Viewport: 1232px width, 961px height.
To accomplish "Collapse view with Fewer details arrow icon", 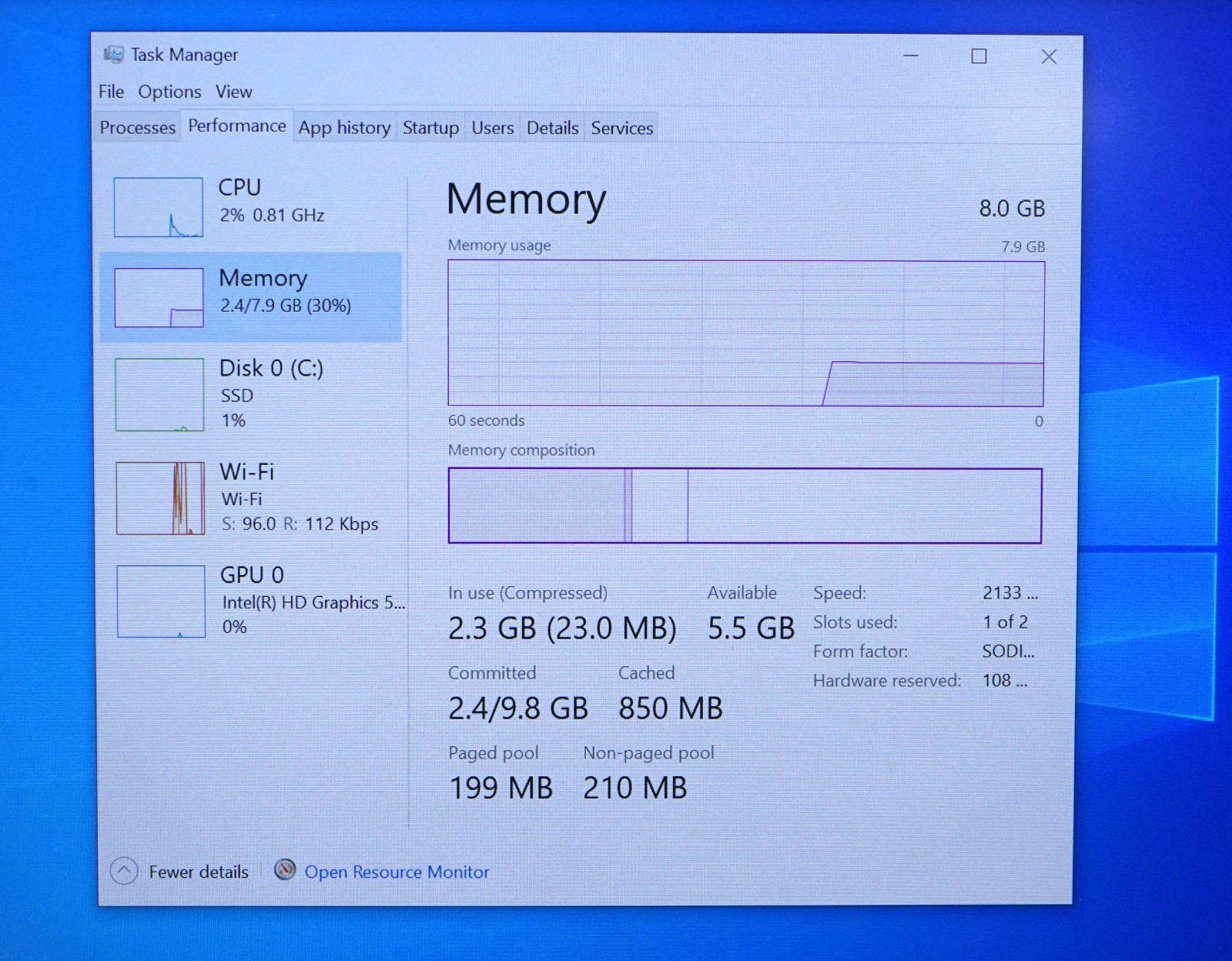I will (124, 871).
